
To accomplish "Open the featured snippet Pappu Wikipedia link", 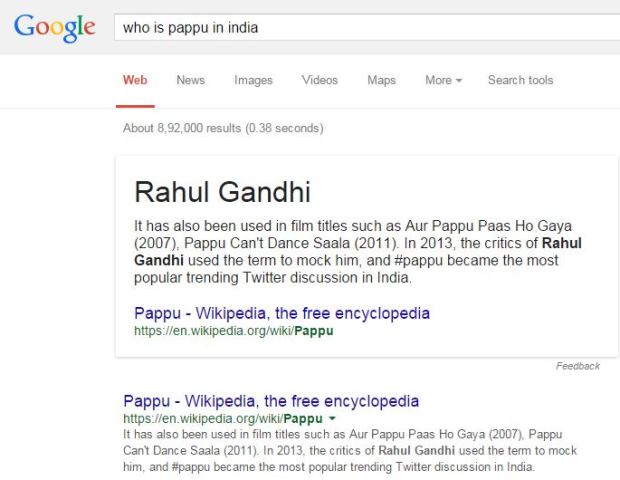I will tap(282, 313).
